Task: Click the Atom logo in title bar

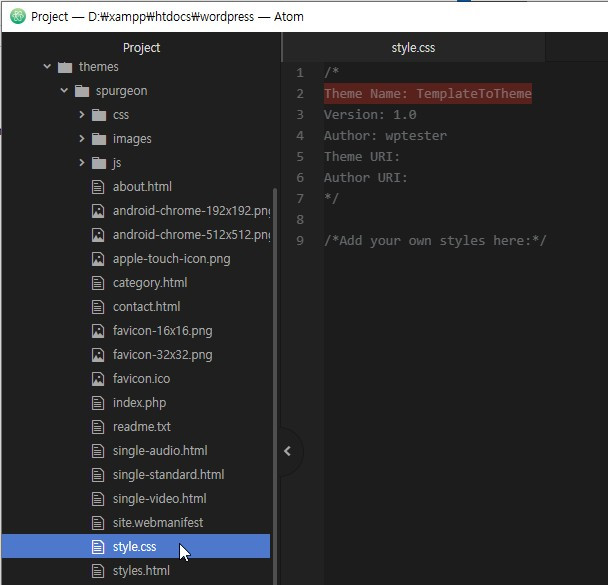Action: [18, 17]
